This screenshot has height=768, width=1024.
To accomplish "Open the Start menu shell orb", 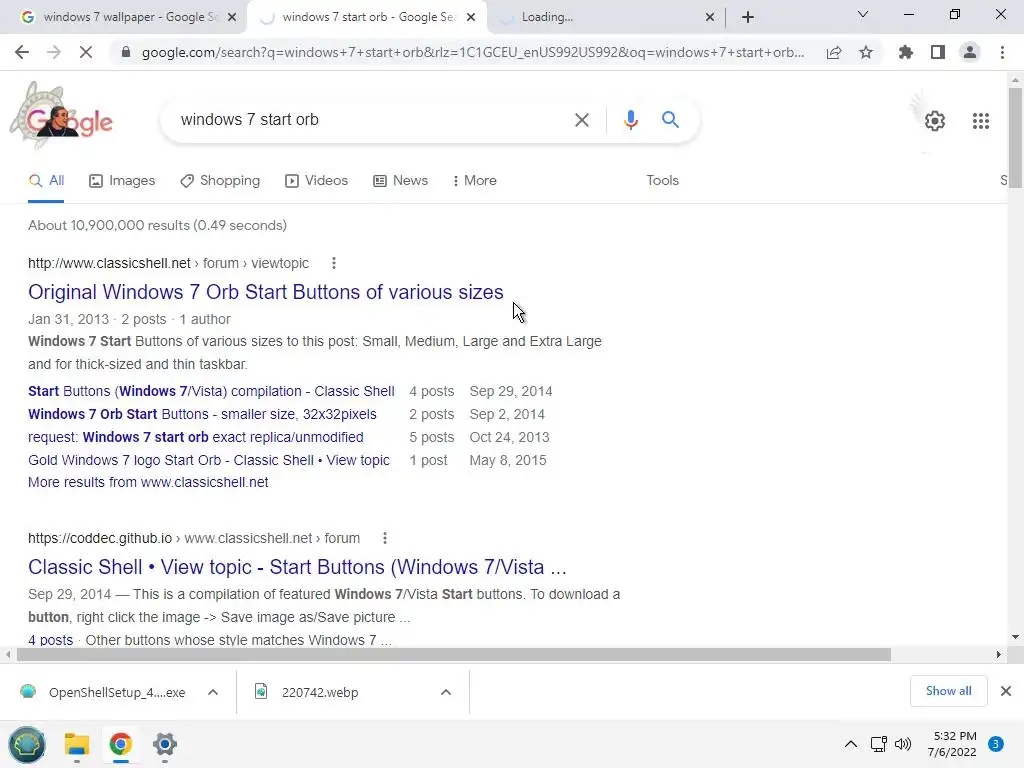I will [27, 744].
